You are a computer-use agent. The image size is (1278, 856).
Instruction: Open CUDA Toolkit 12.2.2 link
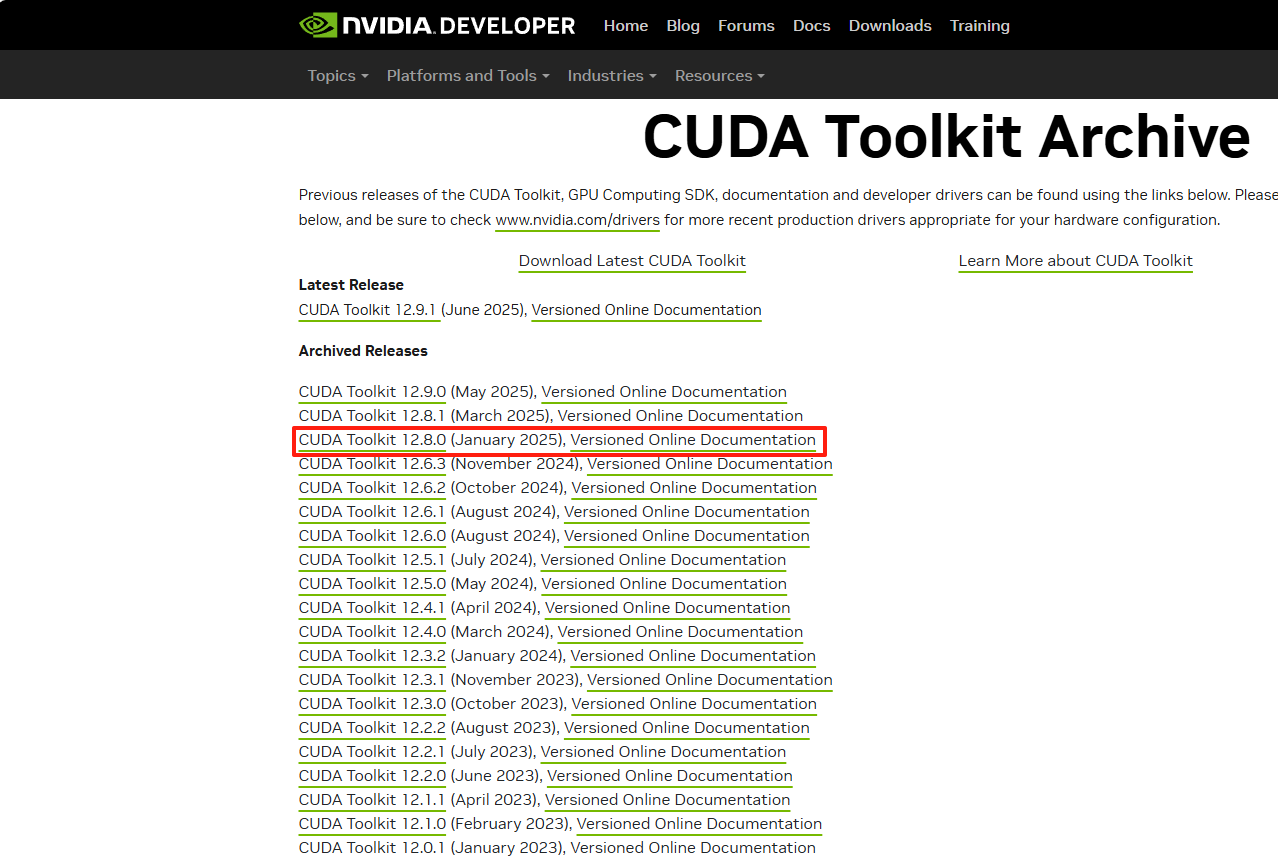372,728
